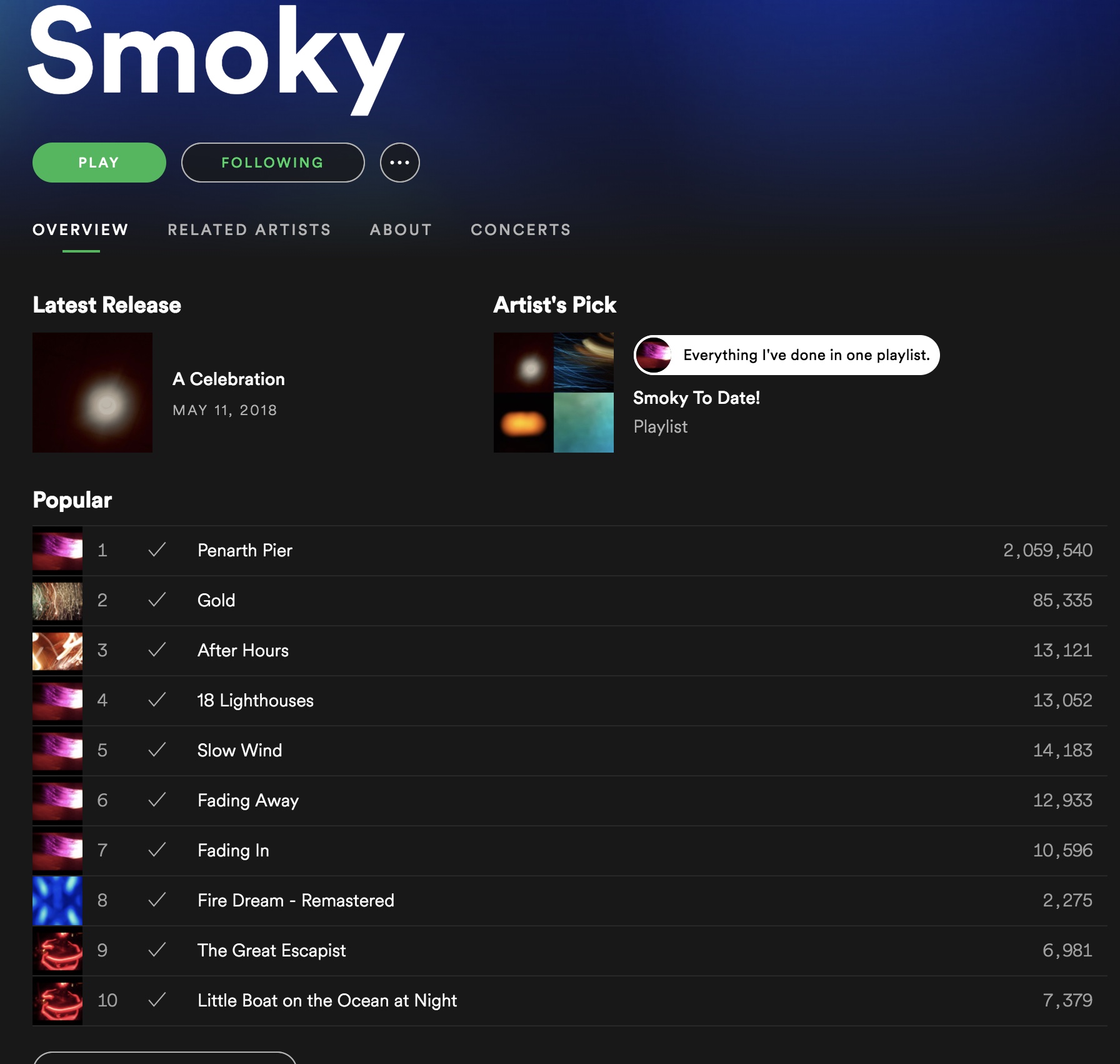Screen dimensions: 1120x1064
Task: Click the saved checkmark for Penarth Pier
Action: coord(157,550)
